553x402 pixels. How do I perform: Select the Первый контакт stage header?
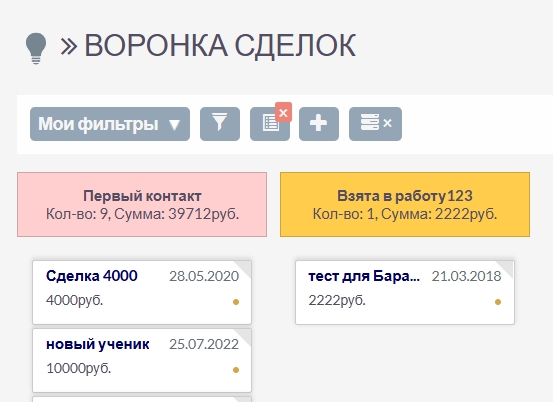pos(142,205)
